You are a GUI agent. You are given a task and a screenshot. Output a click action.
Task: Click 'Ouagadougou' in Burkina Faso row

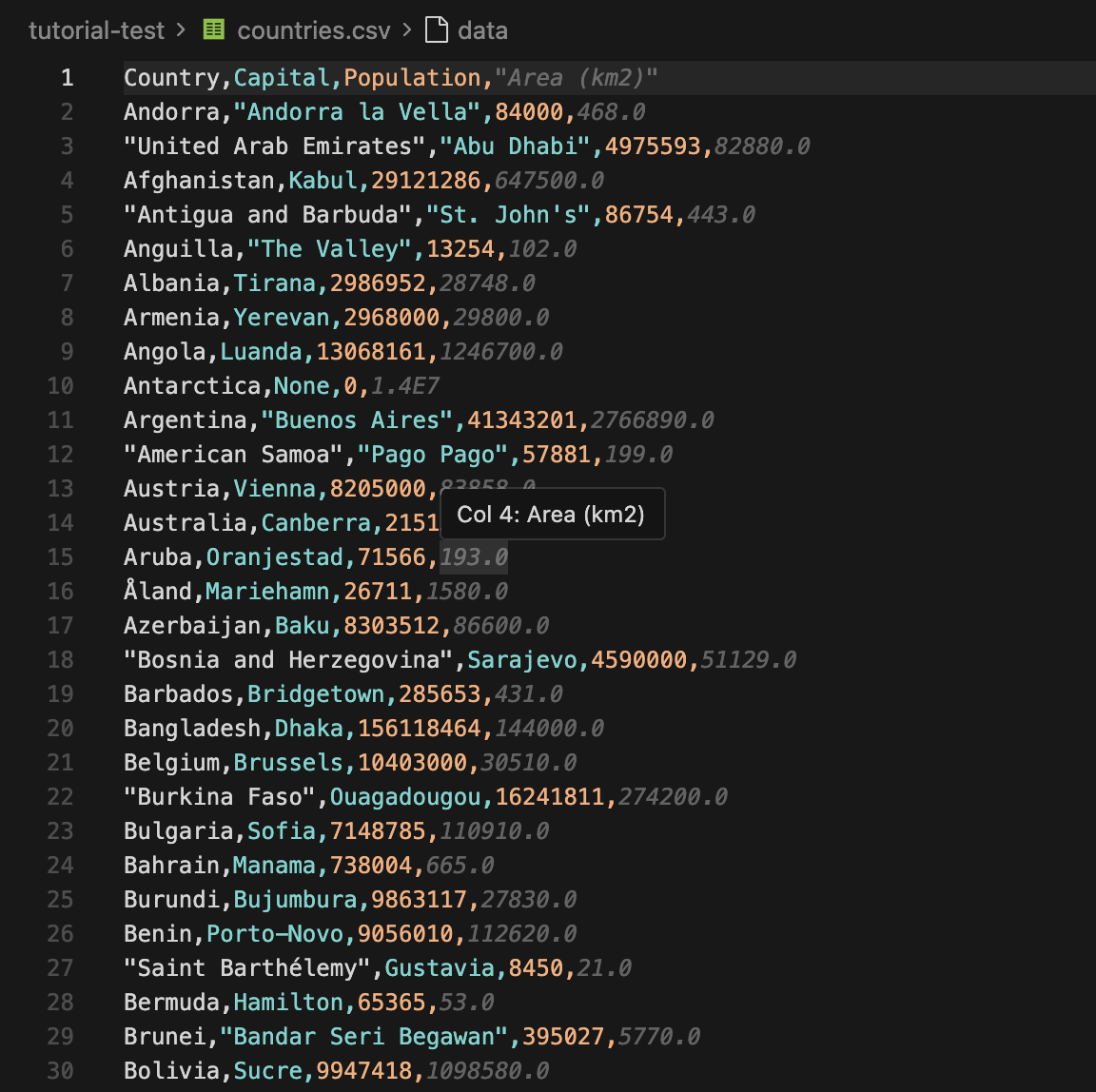click(405, 796)
